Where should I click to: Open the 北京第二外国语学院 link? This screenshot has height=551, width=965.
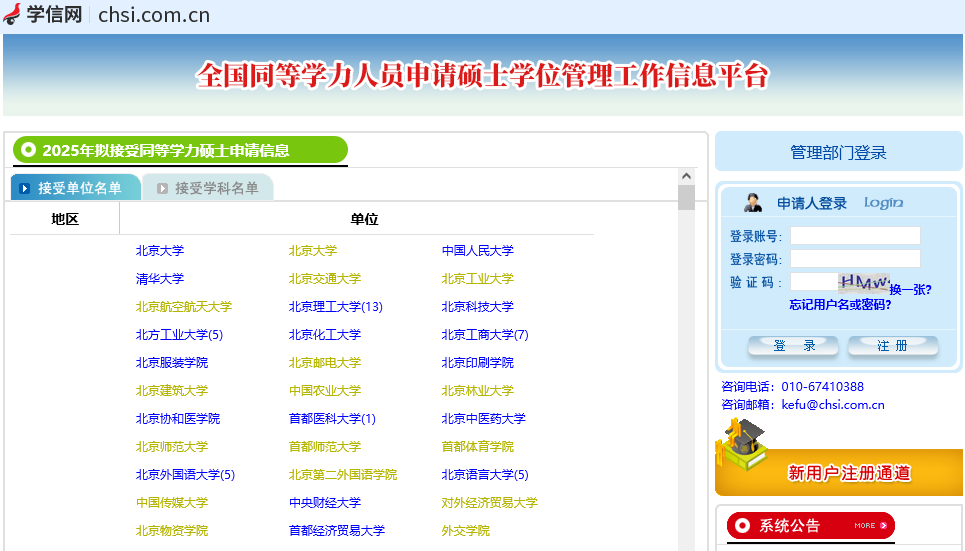pyautogui.click(x=343, y=475)
